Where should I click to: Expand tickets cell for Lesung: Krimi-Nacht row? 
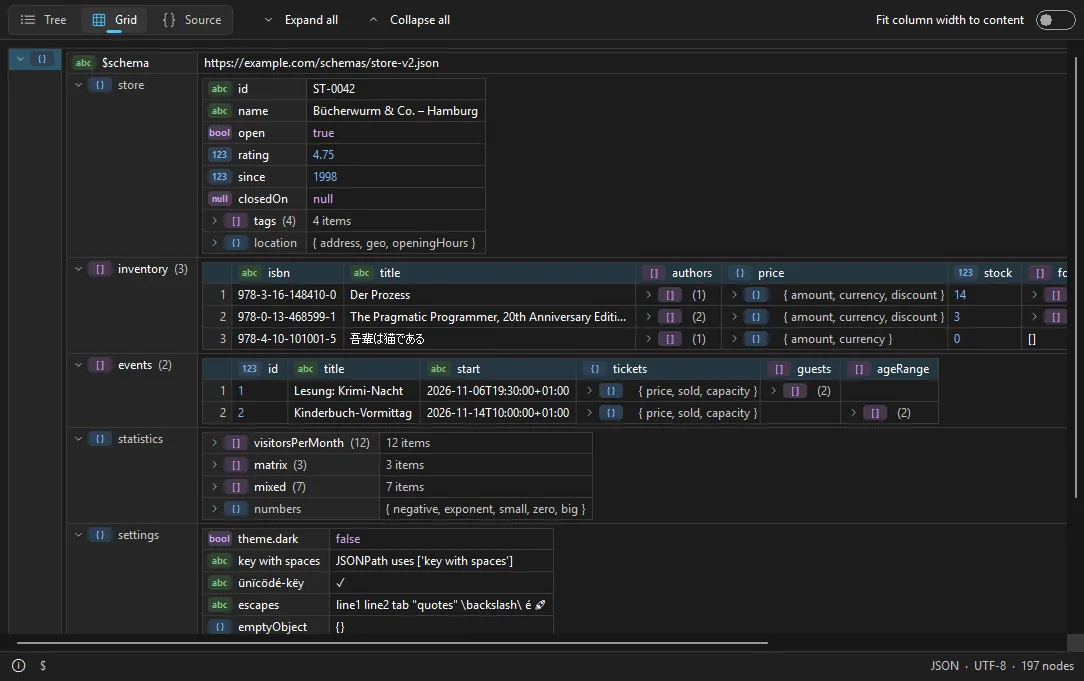[589, 391]
